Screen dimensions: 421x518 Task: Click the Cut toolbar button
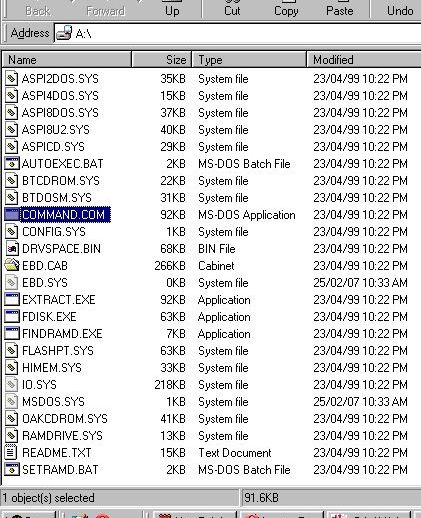click(232, 9)
